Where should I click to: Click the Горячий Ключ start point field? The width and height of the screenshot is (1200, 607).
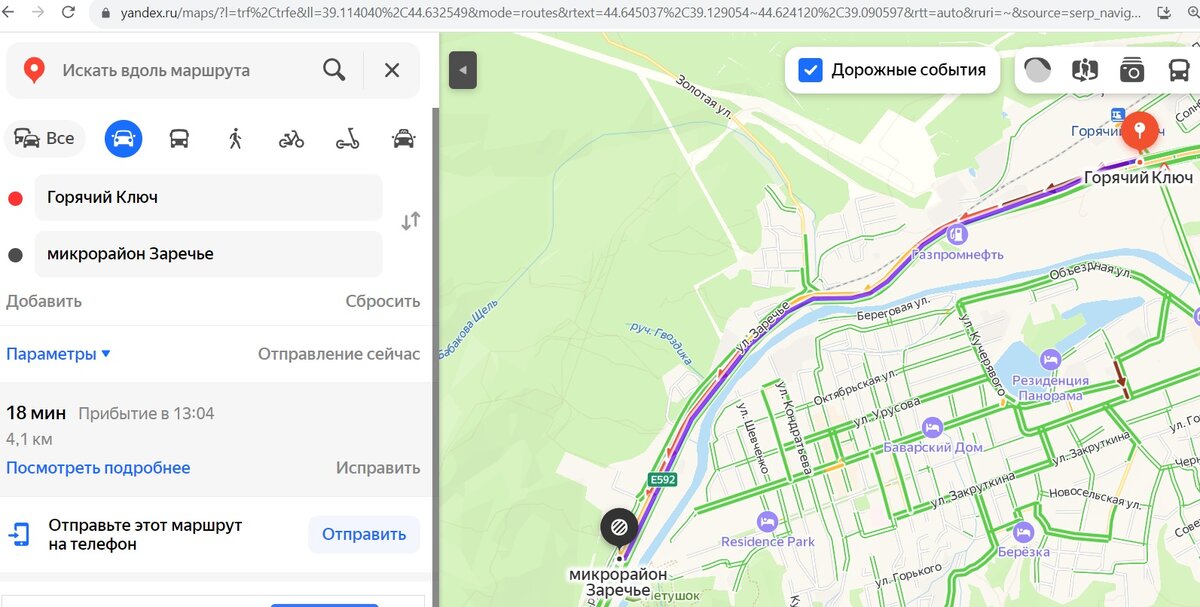(208, 198)
